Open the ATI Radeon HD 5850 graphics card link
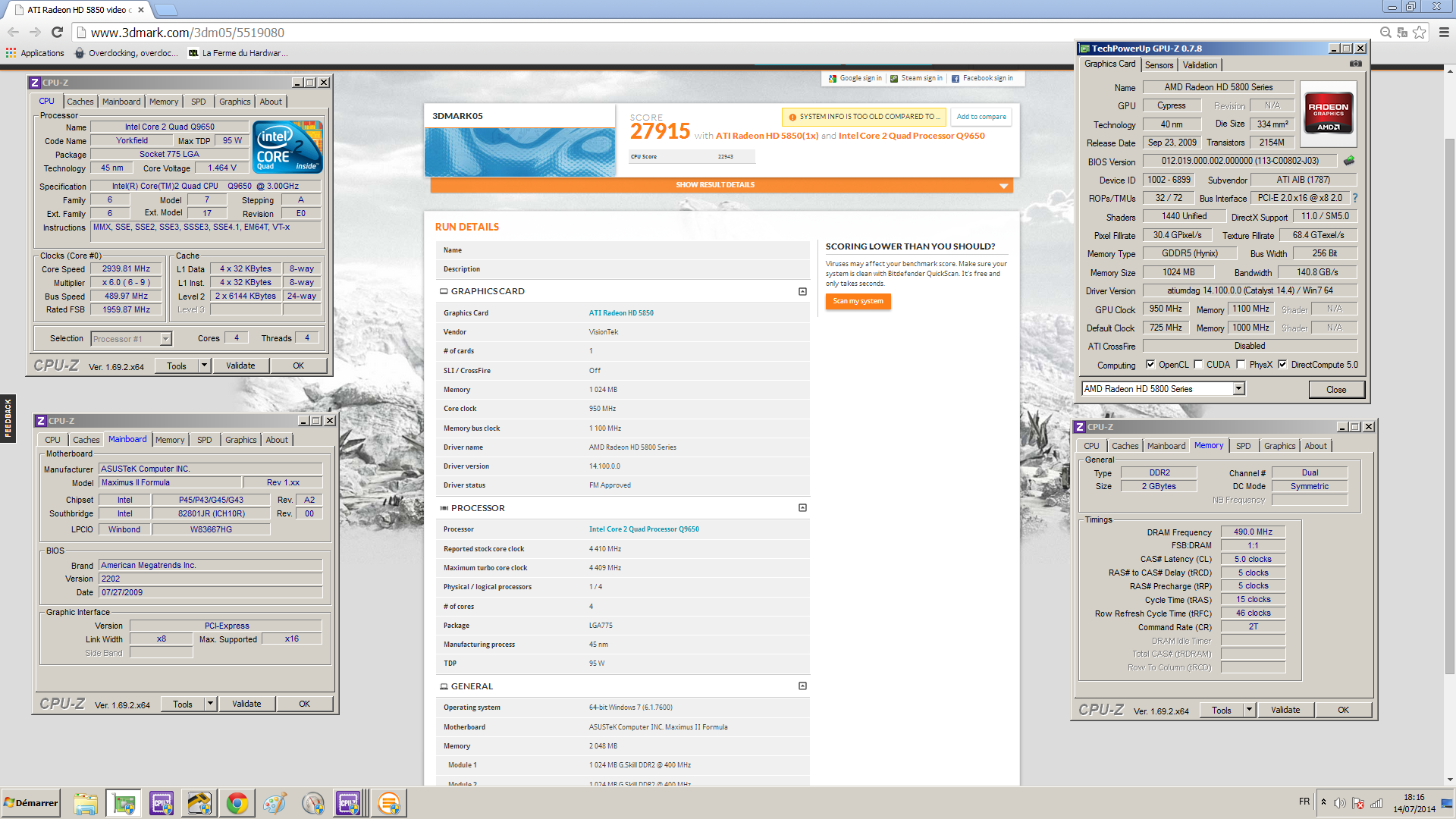 [x=621, y=313]
